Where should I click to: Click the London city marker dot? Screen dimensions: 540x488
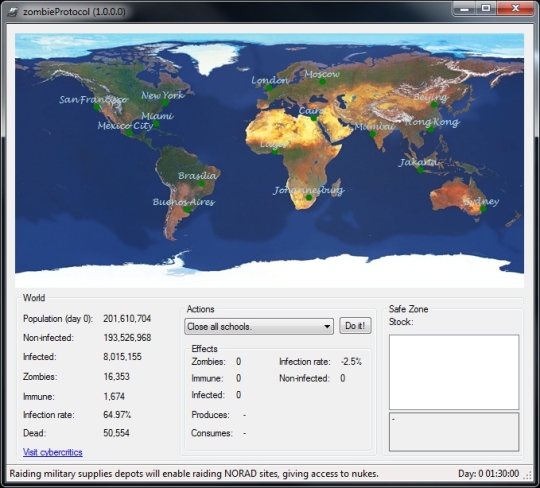[x=269, y=88]
